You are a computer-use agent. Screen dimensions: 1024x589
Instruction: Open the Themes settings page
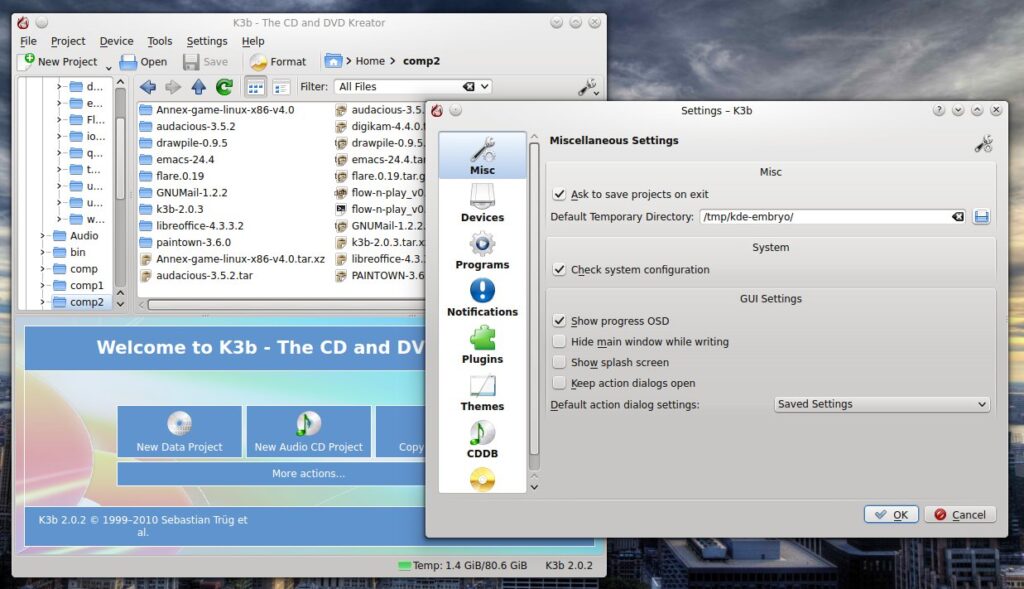[x=483, y=392]
